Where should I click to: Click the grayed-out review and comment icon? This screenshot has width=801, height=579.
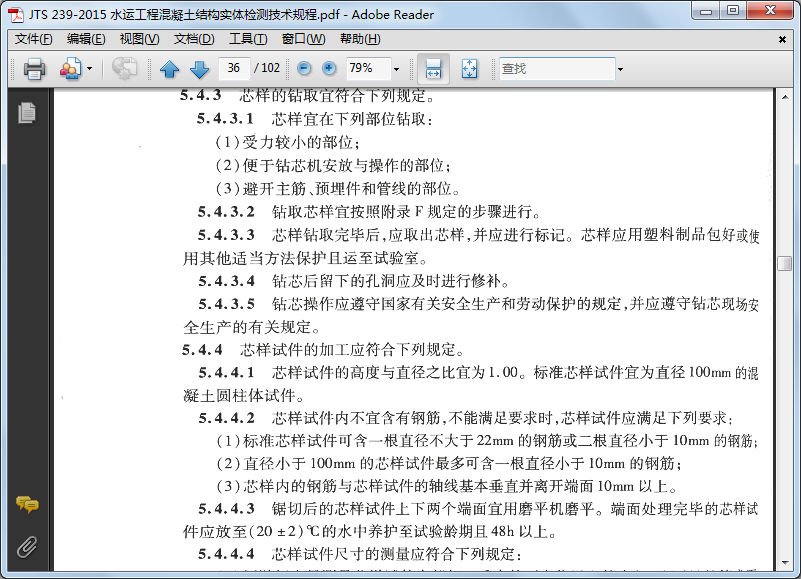tap(124, 68)
